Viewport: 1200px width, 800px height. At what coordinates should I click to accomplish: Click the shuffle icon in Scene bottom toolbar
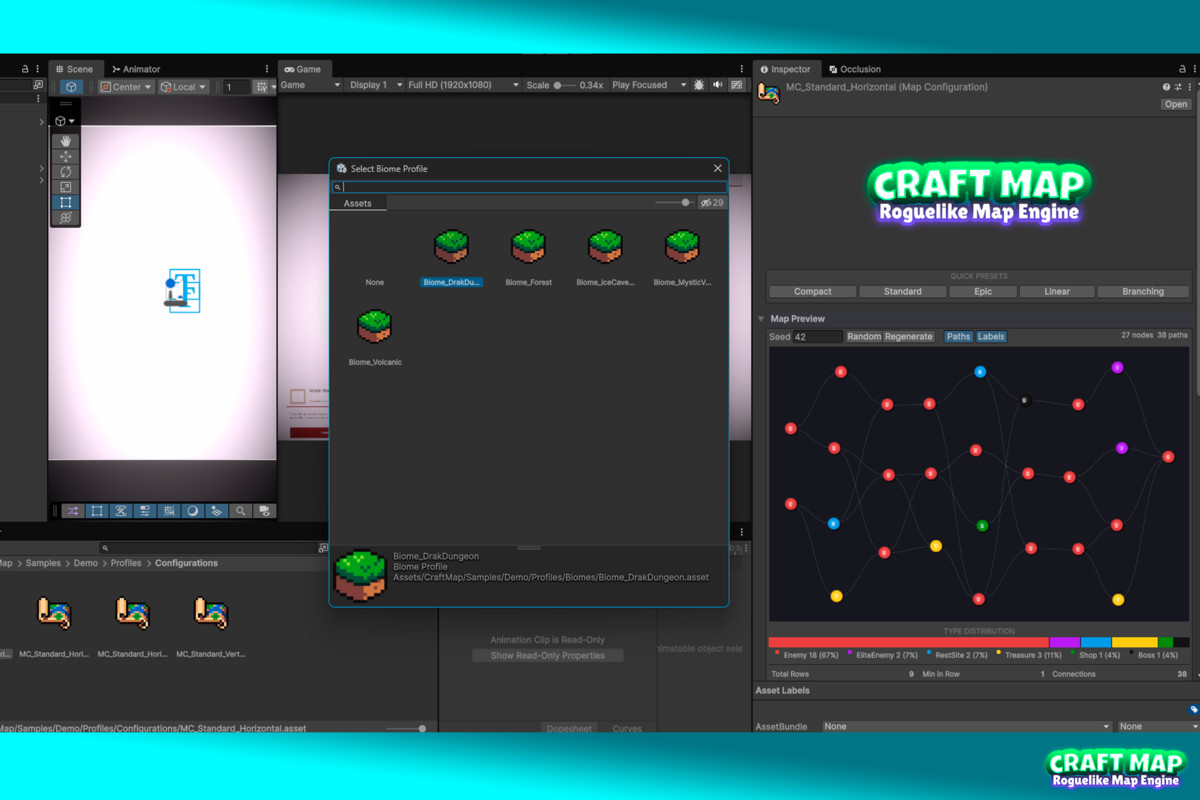point(73,511)
